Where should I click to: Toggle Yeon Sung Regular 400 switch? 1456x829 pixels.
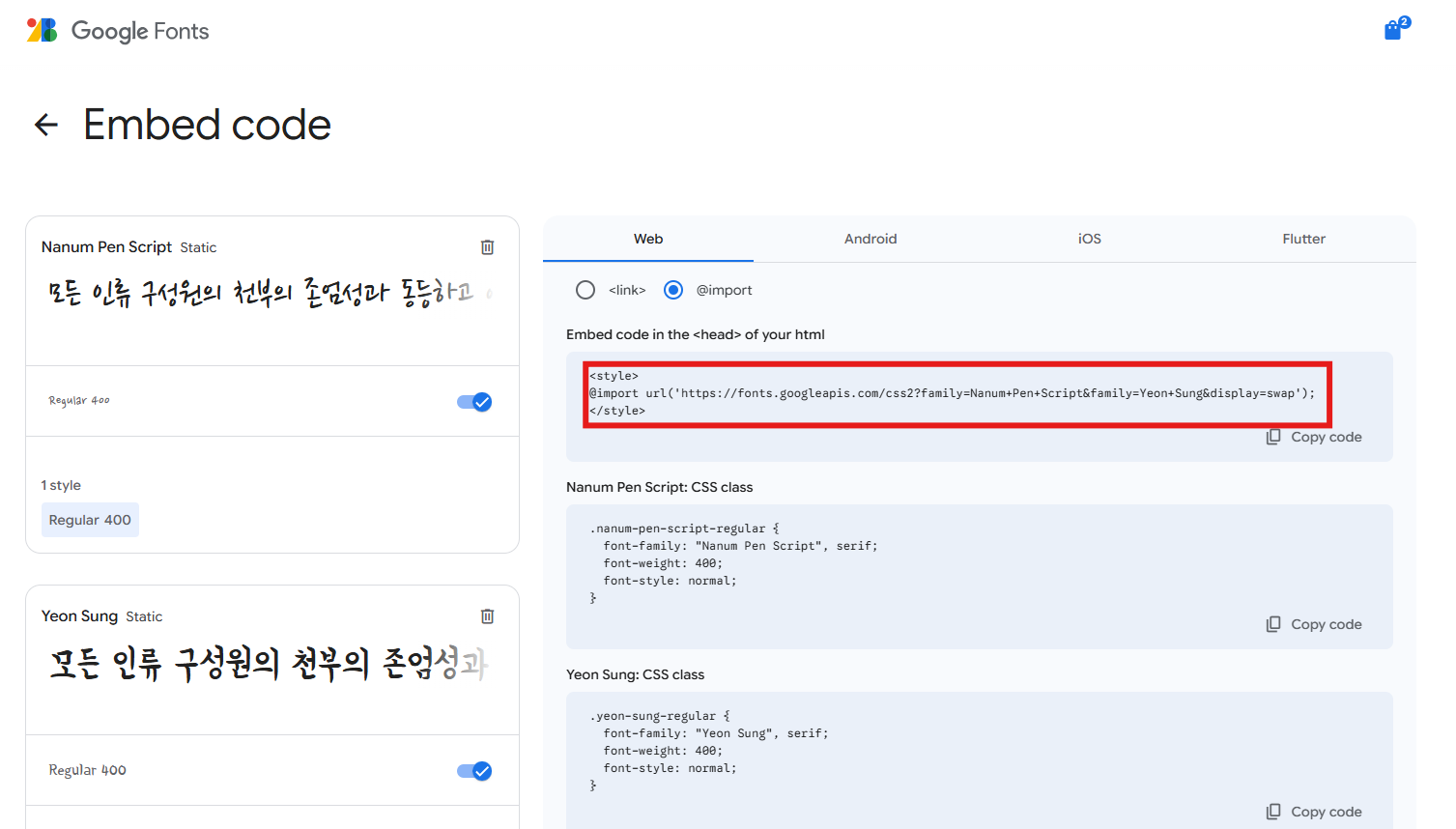[x=474, y=771]
